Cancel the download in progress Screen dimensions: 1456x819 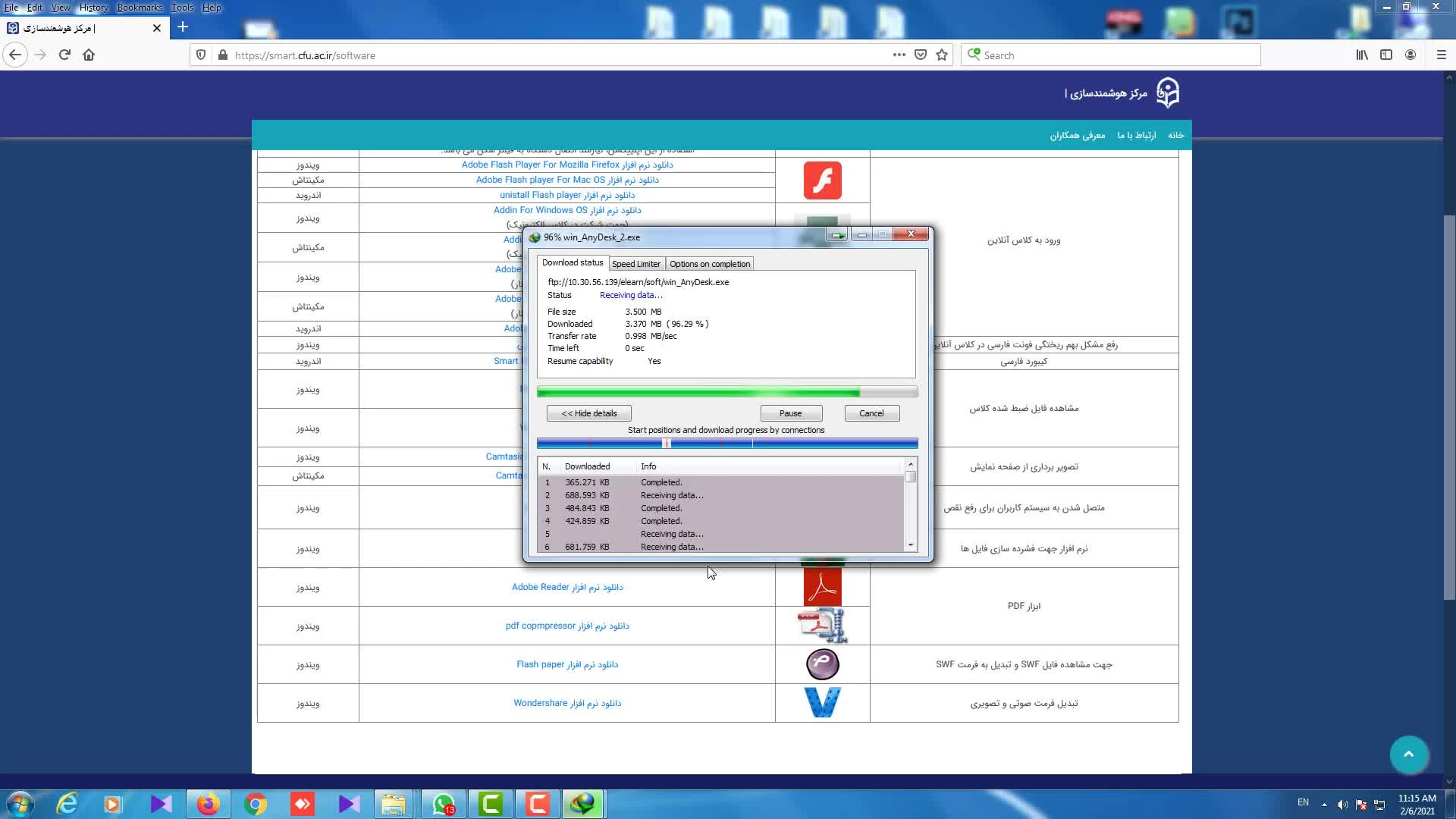(x=871, y=413)
